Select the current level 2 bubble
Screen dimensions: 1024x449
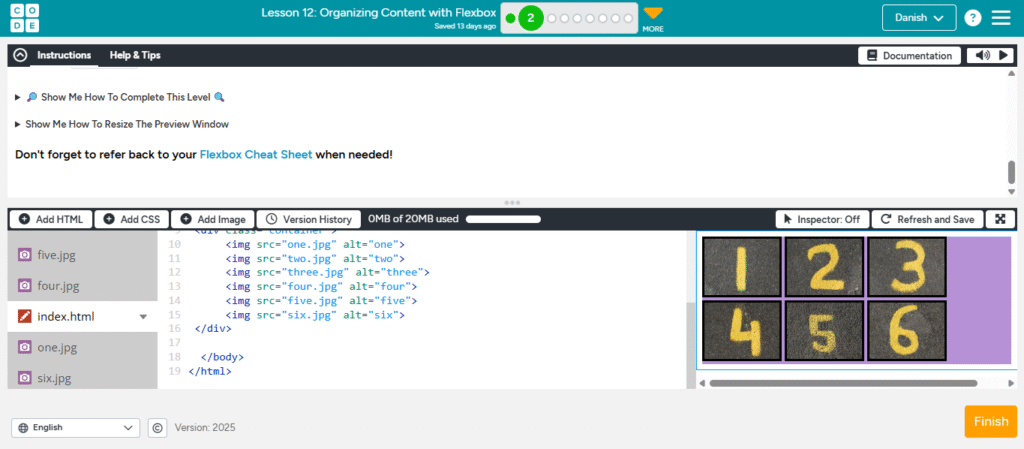pos(530,18)
